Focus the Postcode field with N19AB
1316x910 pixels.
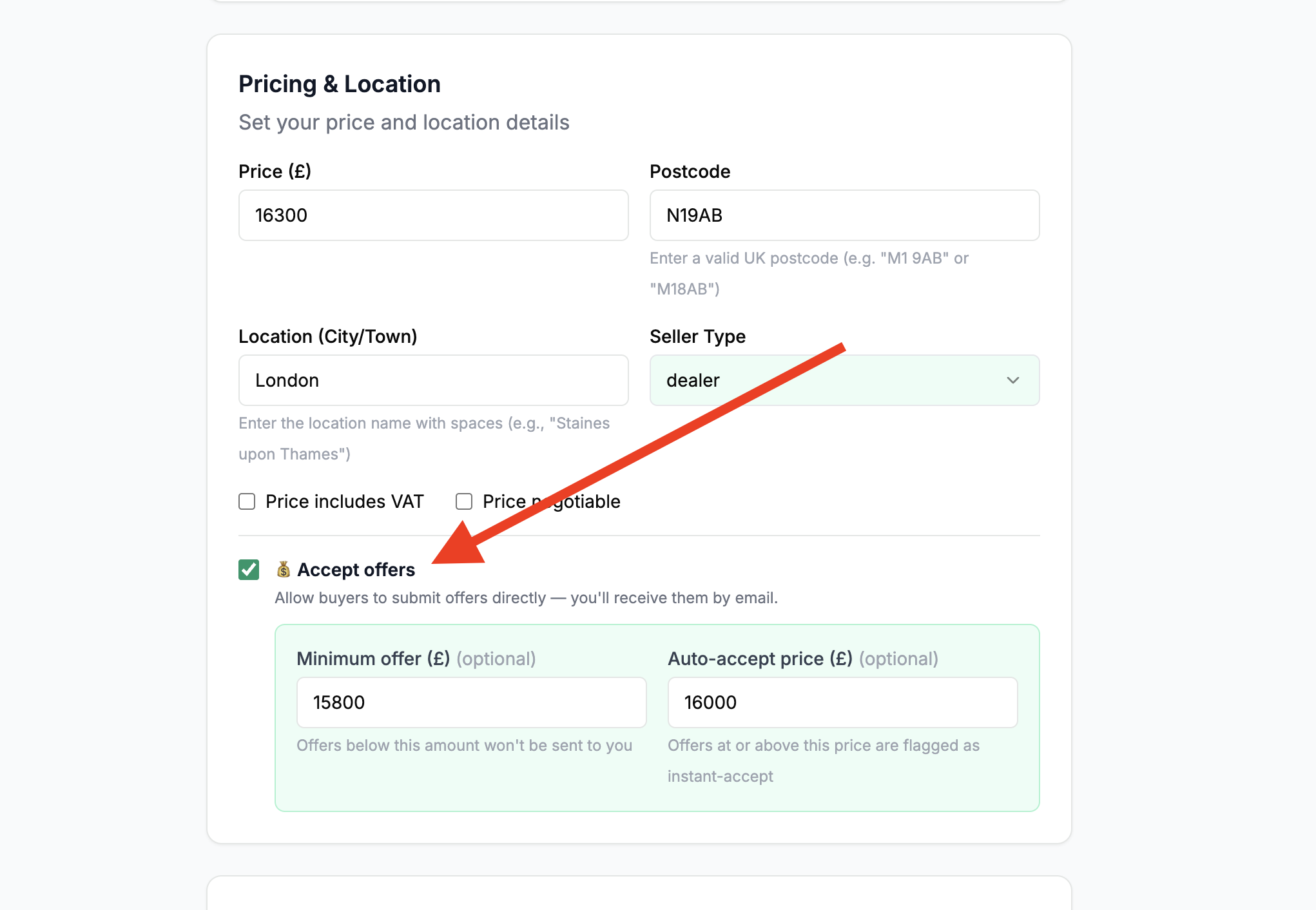pyautogui.click(x=844, y=215)
